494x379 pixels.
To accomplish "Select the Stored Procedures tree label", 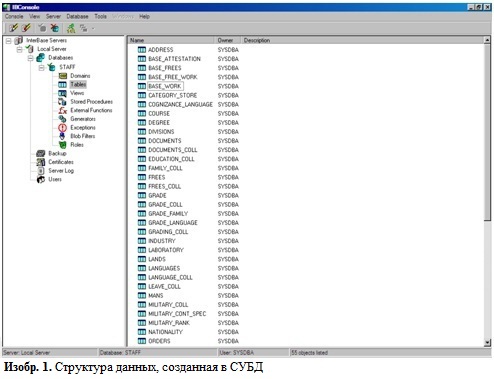I will (x=91, y=102).
